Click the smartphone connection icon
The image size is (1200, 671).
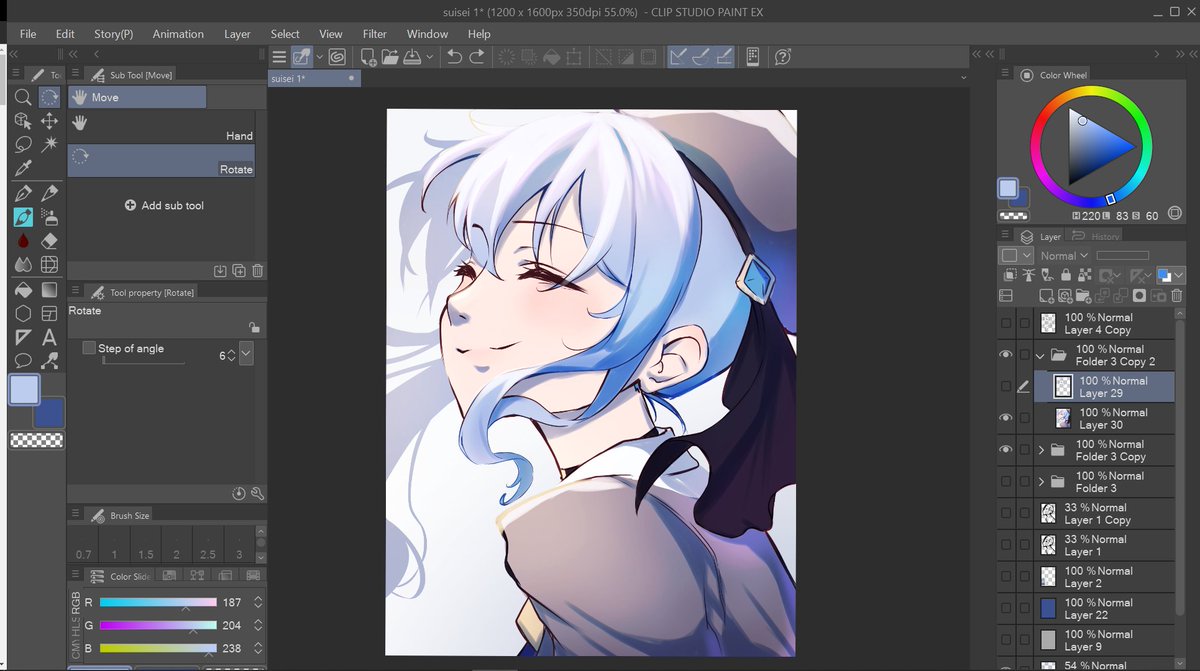click(x=753, y=57)
